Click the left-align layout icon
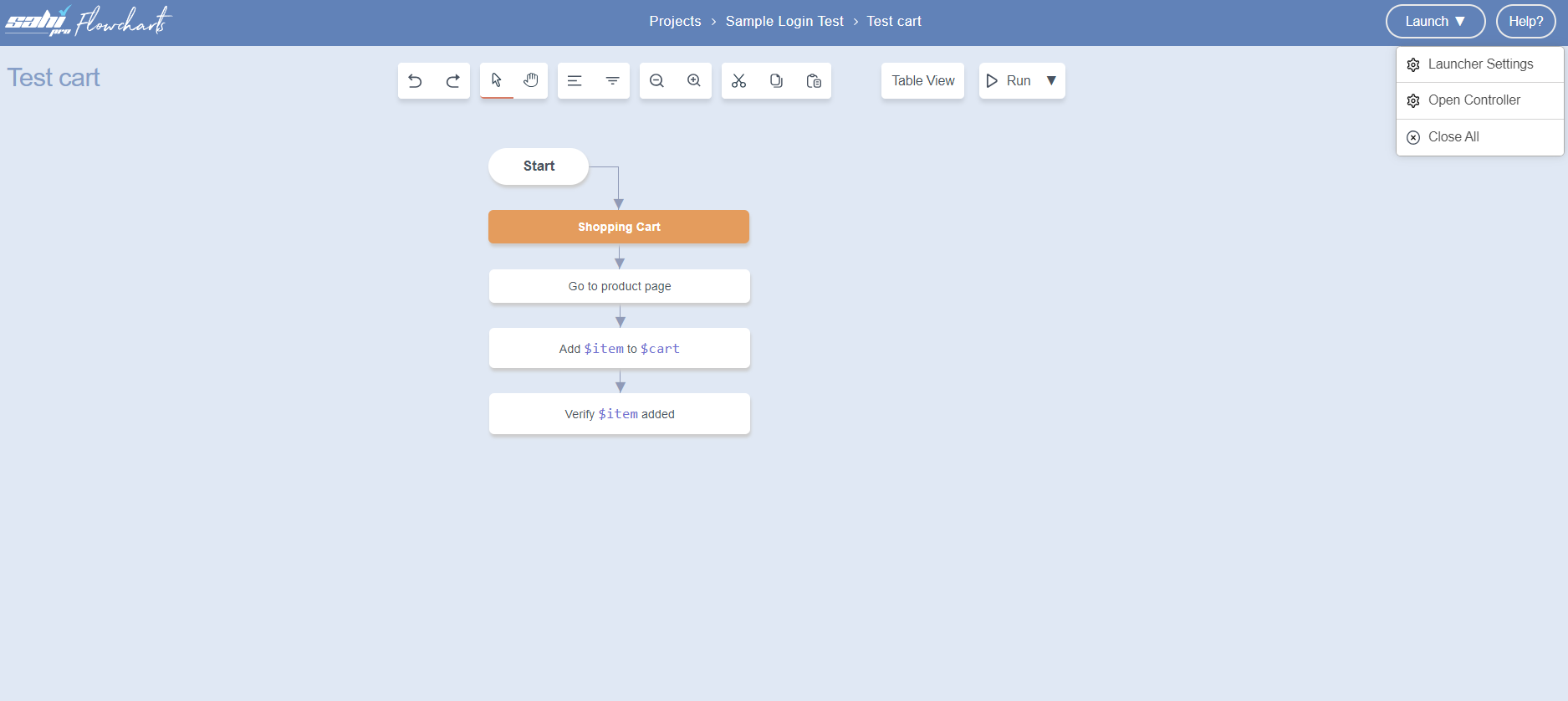 (575, 81)
